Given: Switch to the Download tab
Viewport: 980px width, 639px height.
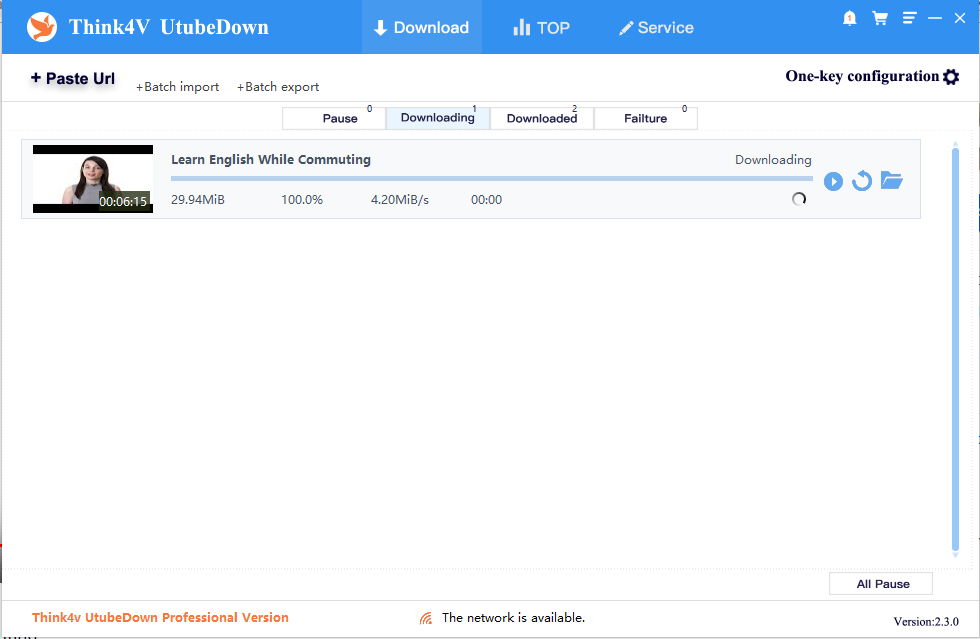Looking at the screenshot, I should coord(422,28).
